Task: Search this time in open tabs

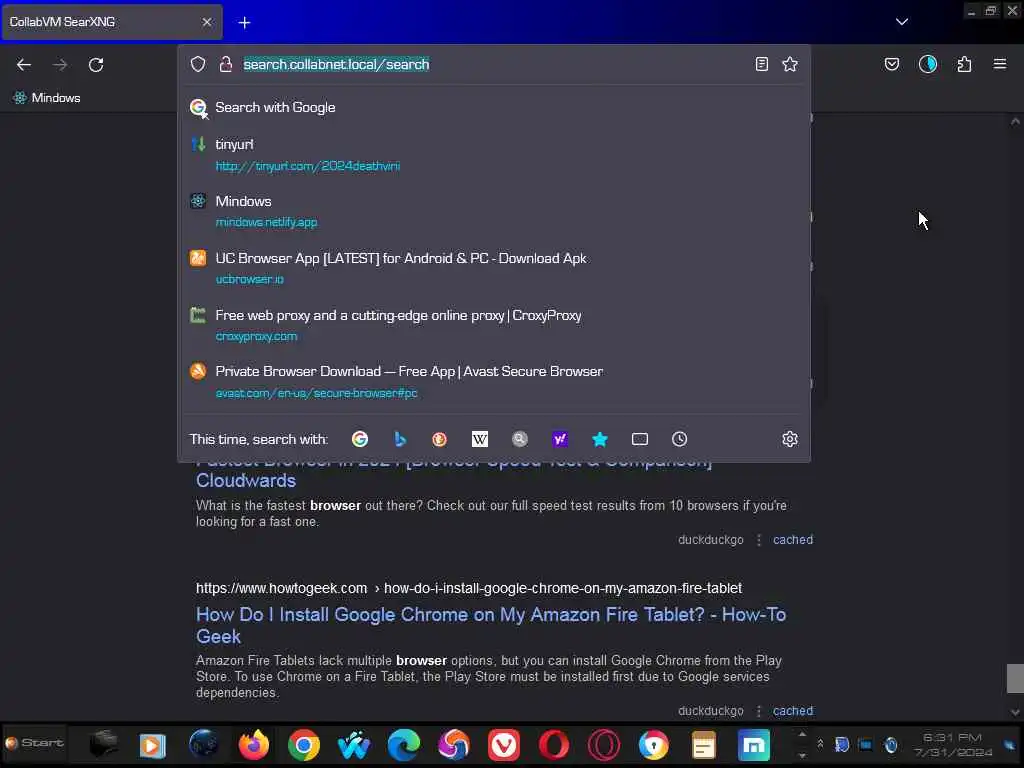Action: coord(639,439)
